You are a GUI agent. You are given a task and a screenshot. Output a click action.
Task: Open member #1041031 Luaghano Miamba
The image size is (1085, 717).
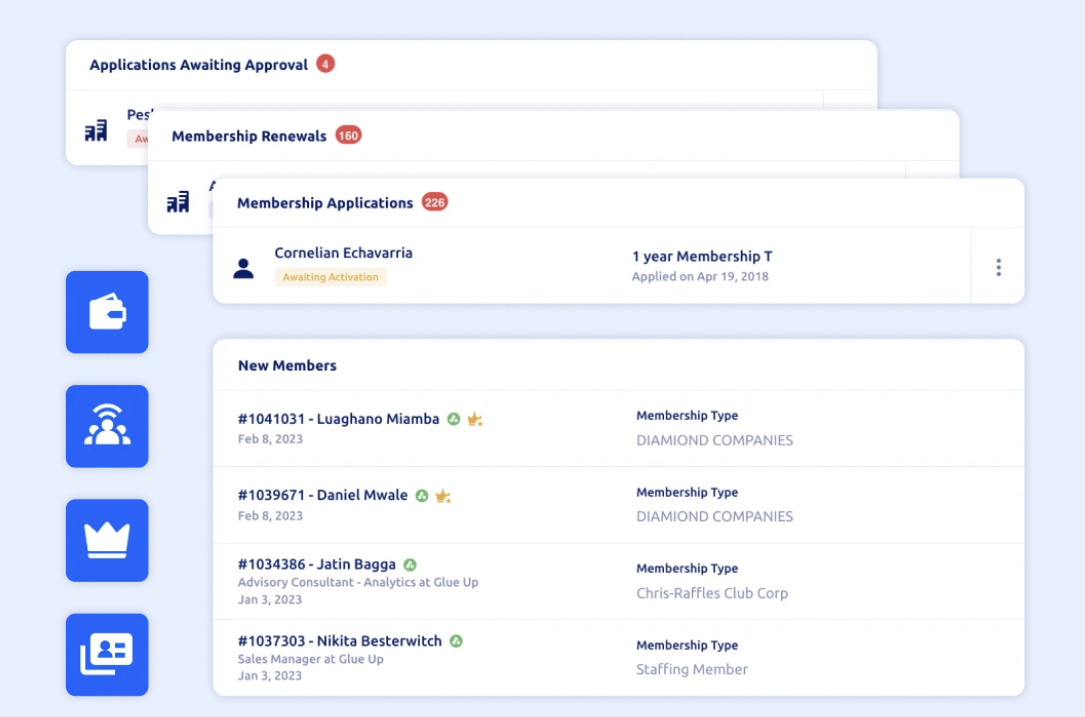pyautogui.click(x=338, y=420)
